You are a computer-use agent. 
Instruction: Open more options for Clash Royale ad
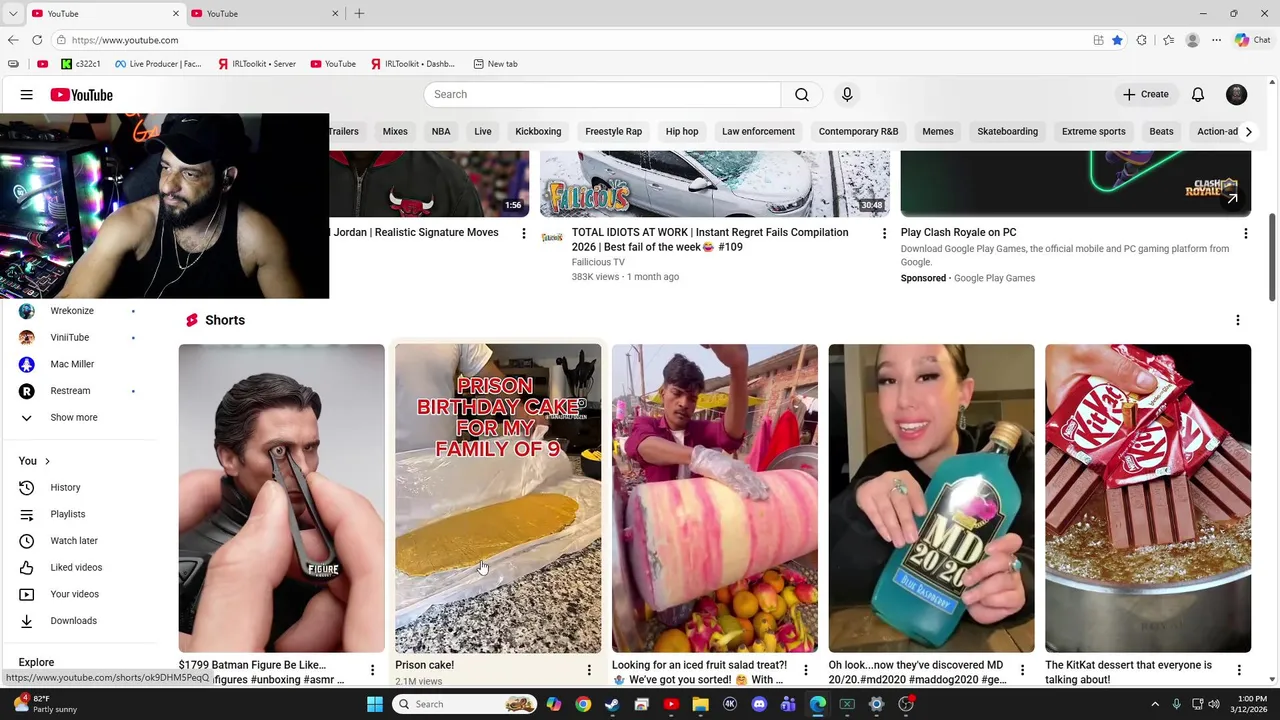(x=1245, y=233)
